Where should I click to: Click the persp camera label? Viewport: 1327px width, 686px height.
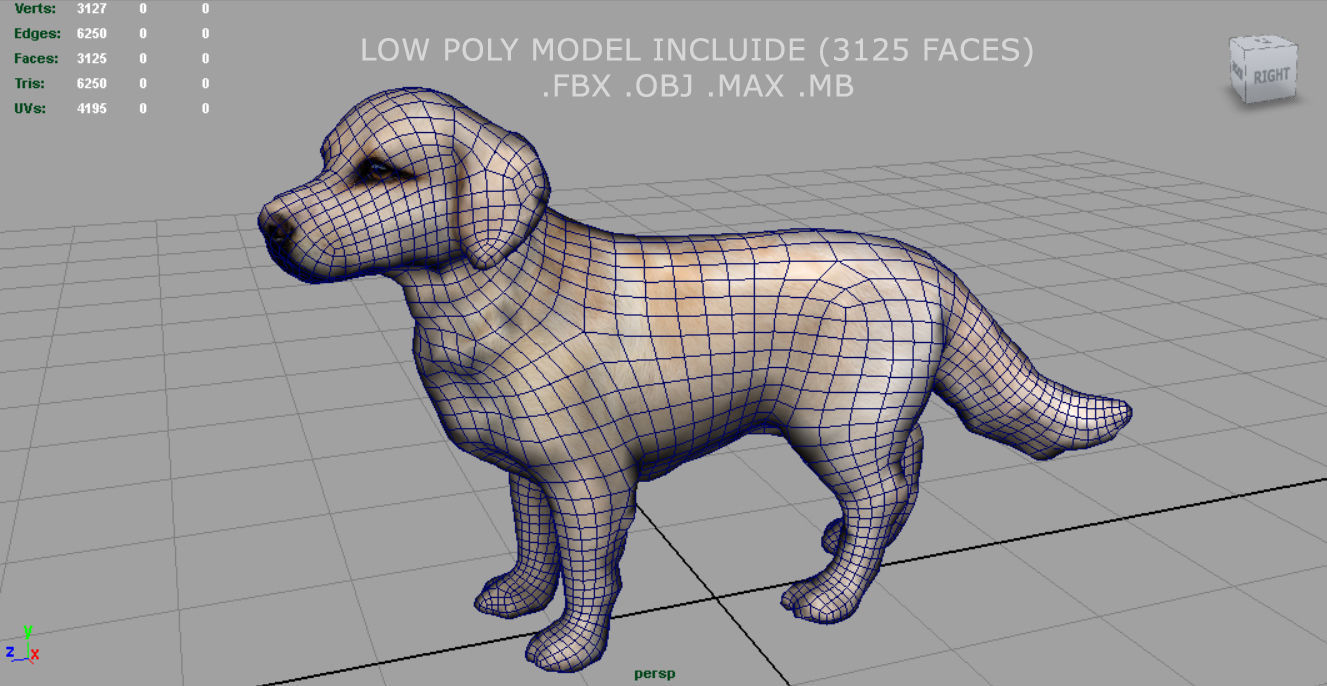(x=654, y=673)
